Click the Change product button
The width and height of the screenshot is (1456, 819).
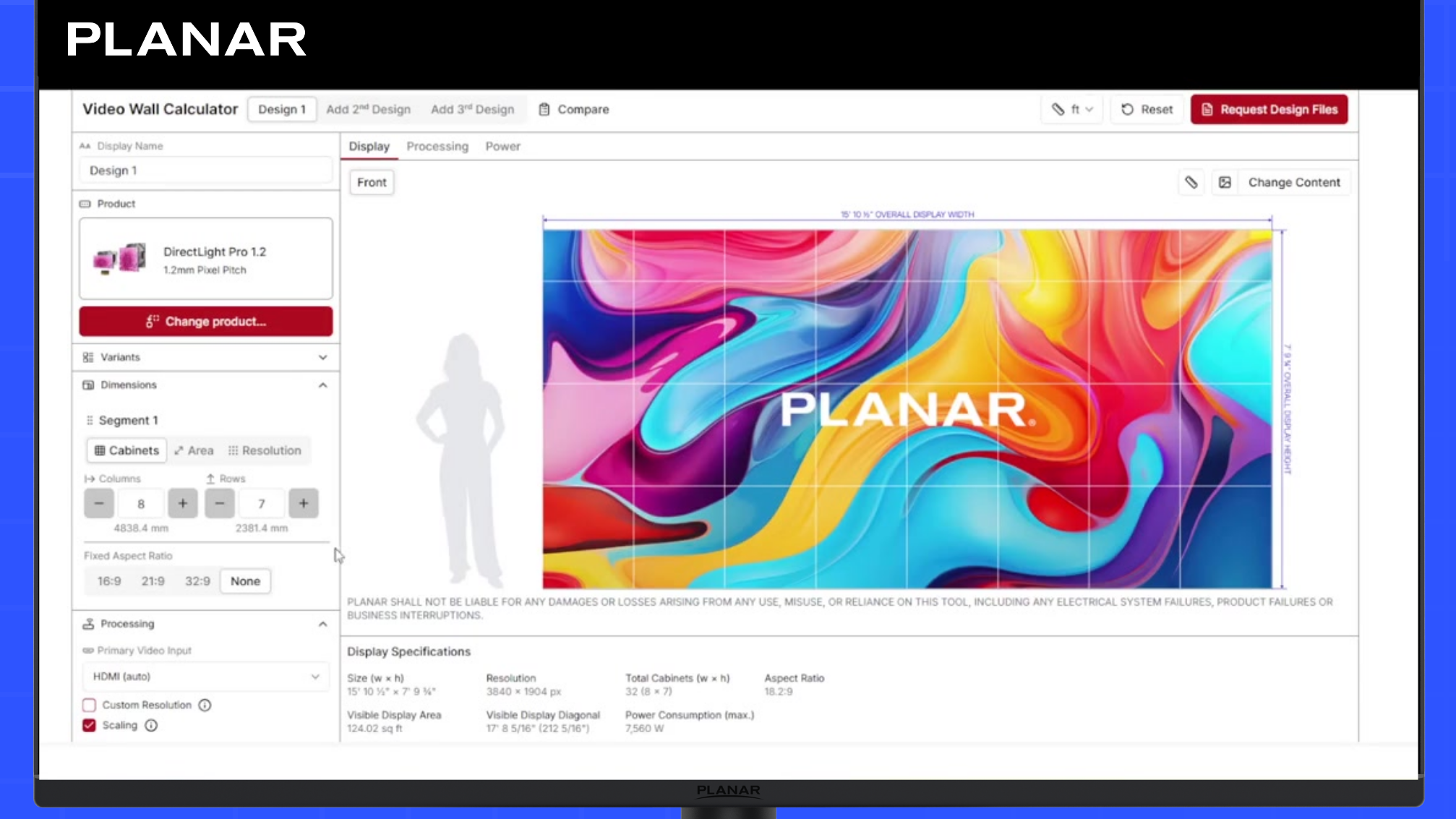click(x=205, y=321)
